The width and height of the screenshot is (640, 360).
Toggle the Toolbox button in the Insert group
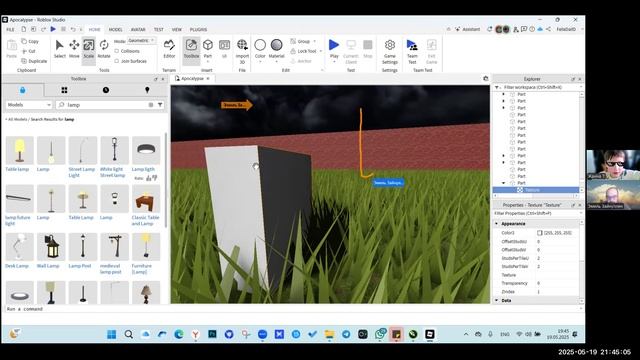(x=191, y=49)
